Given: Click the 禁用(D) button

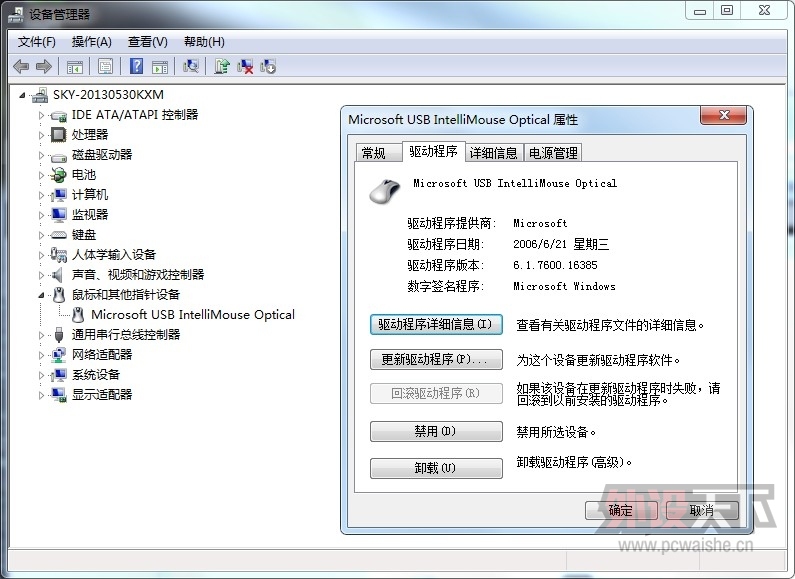Looking at the screenshot, I should click(x=436, y=431).
